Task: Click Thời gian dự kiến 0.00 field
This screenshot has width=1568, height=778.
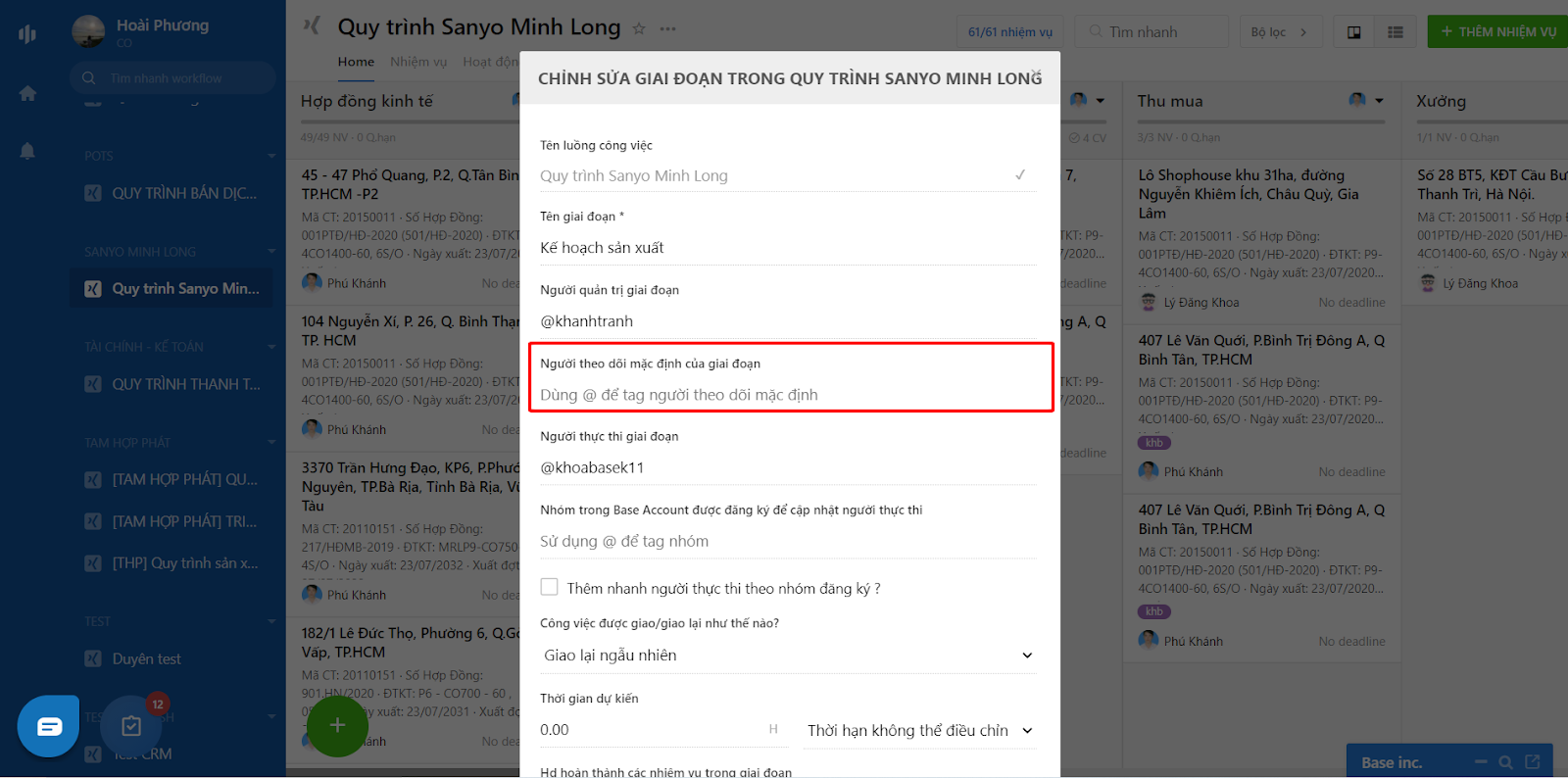Action: pos(663,730)
